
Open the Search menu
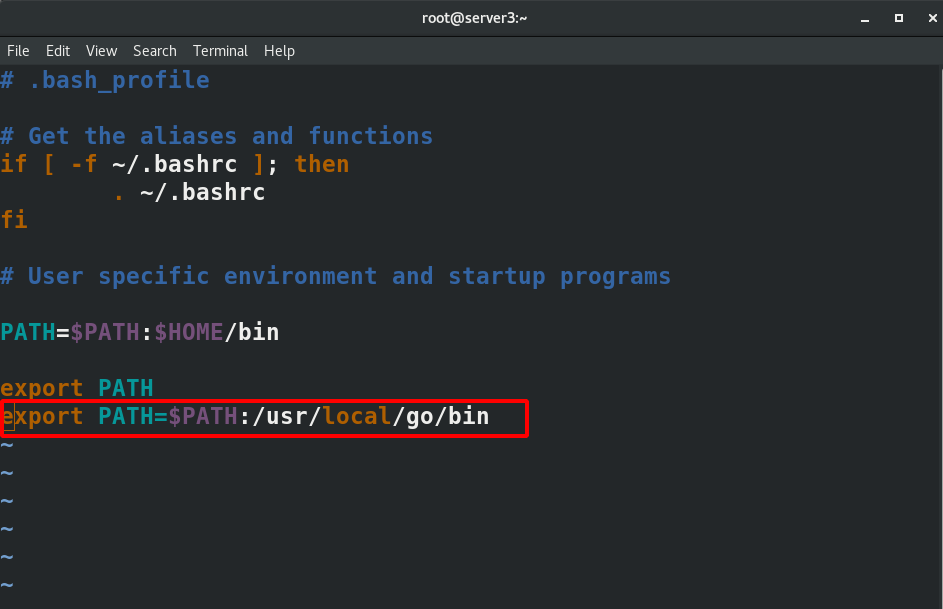pyautogui.click(x=155, y=51)
